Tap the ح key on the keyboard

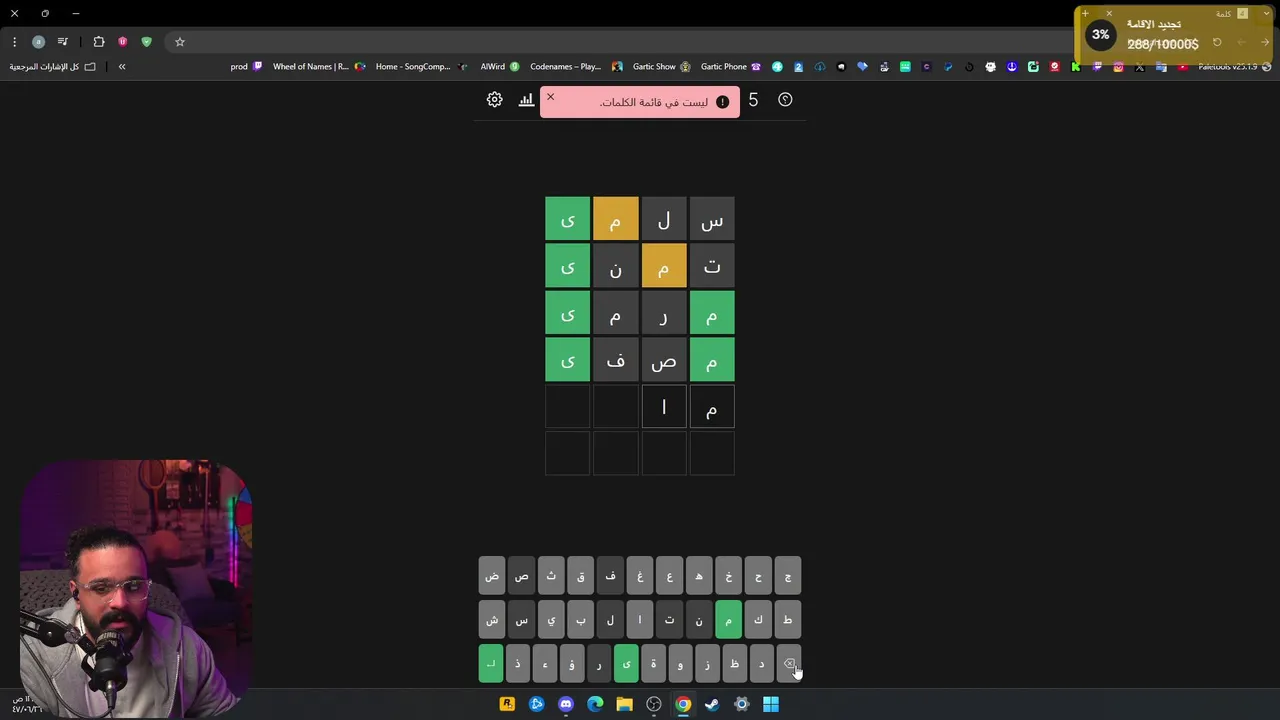pyautogui.click(x=758, y=576)
